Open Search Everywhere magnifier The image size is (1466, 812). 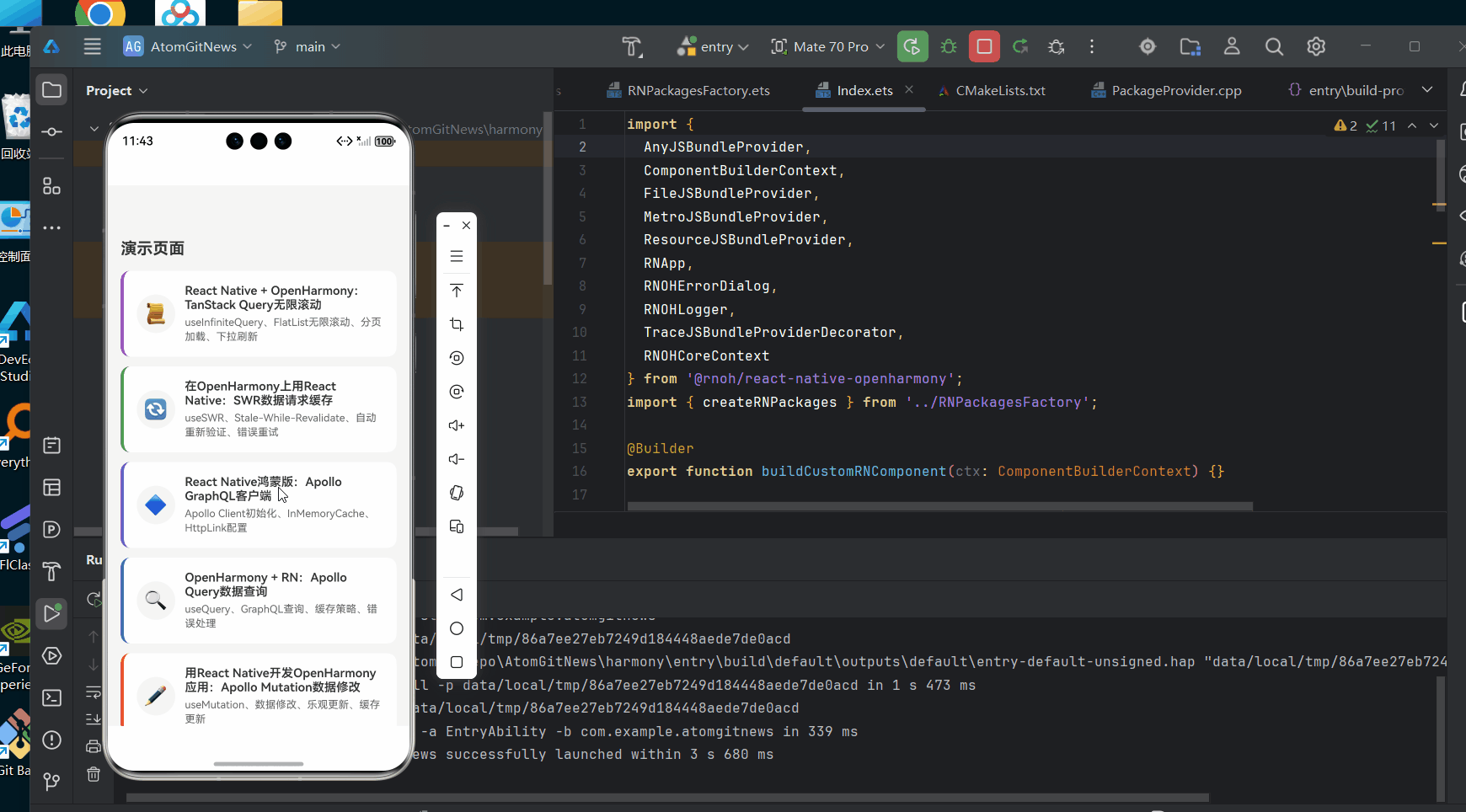(1274, 46)
